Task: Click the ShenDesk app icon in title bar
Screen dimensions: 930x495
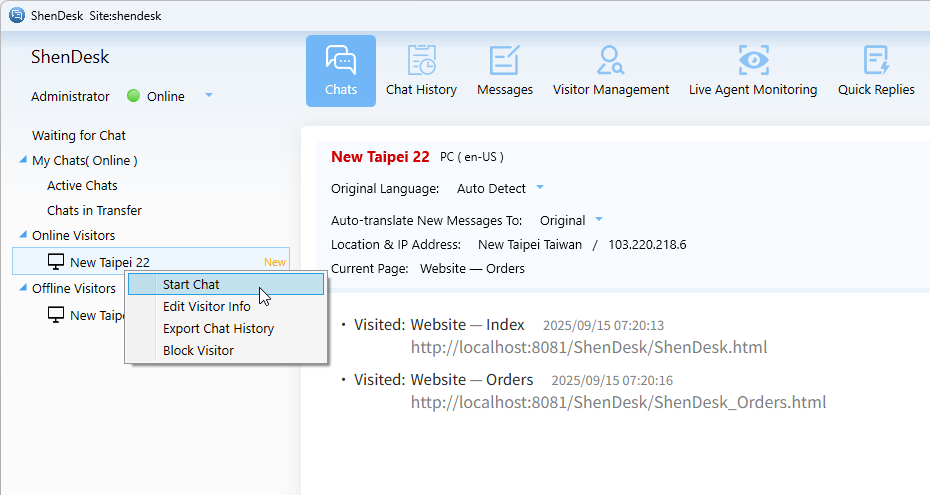Action: [16, 16]
